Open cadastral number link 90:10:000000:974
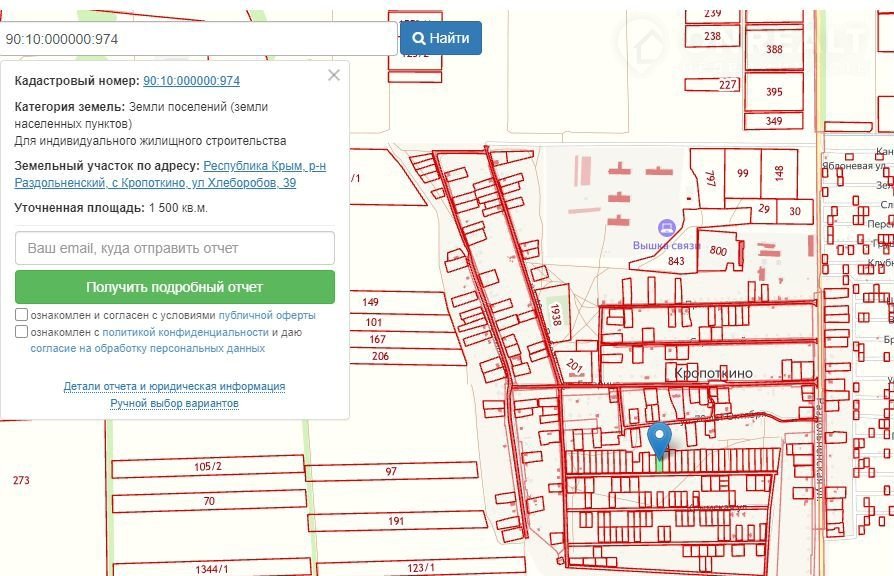 (191, 81)
